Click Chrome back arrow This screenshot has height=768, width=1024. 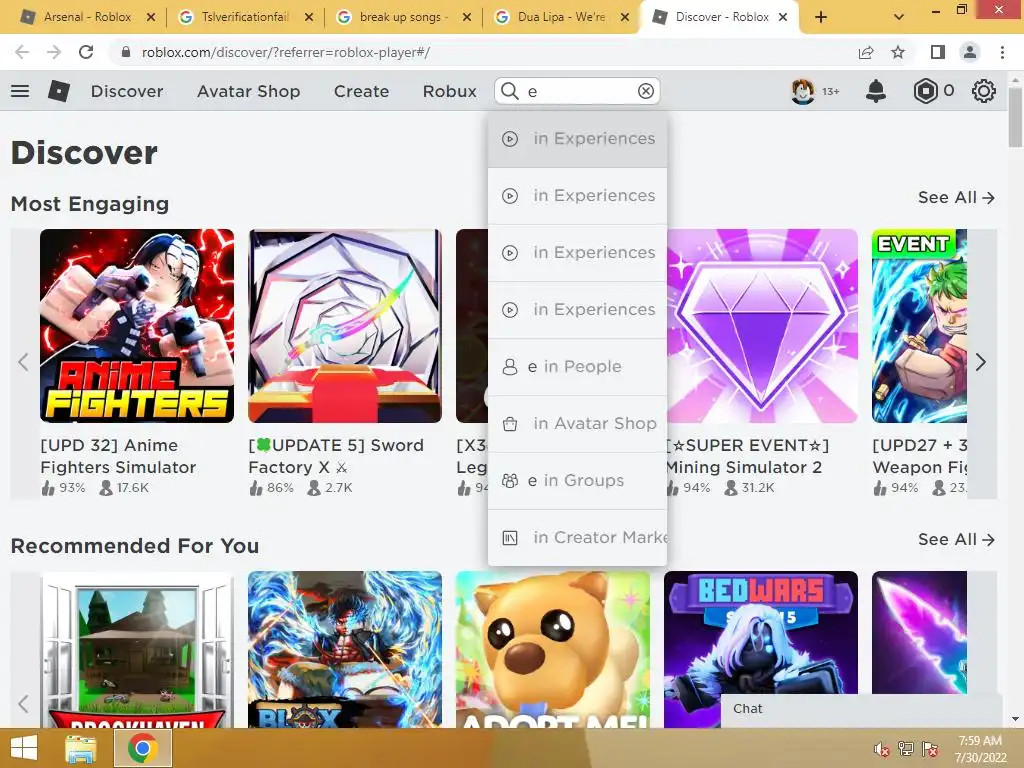22,52
